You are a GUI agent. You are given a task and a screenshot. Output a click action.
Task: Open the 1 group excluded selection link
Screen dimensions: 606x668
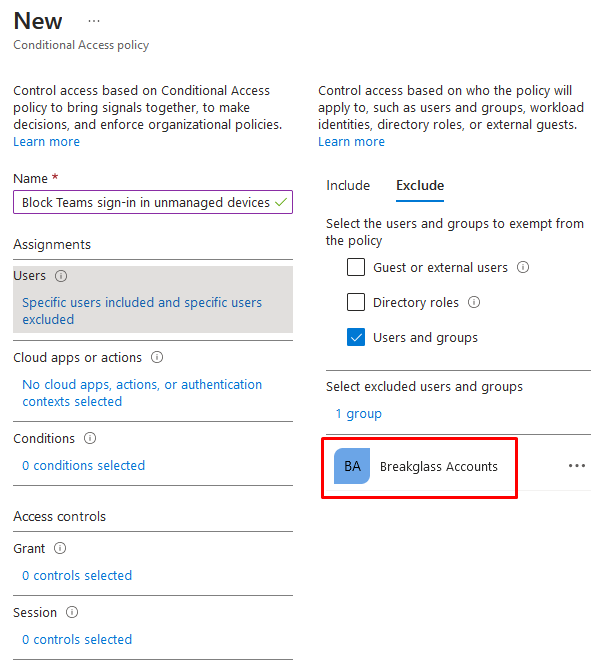(x=358, y=413)
